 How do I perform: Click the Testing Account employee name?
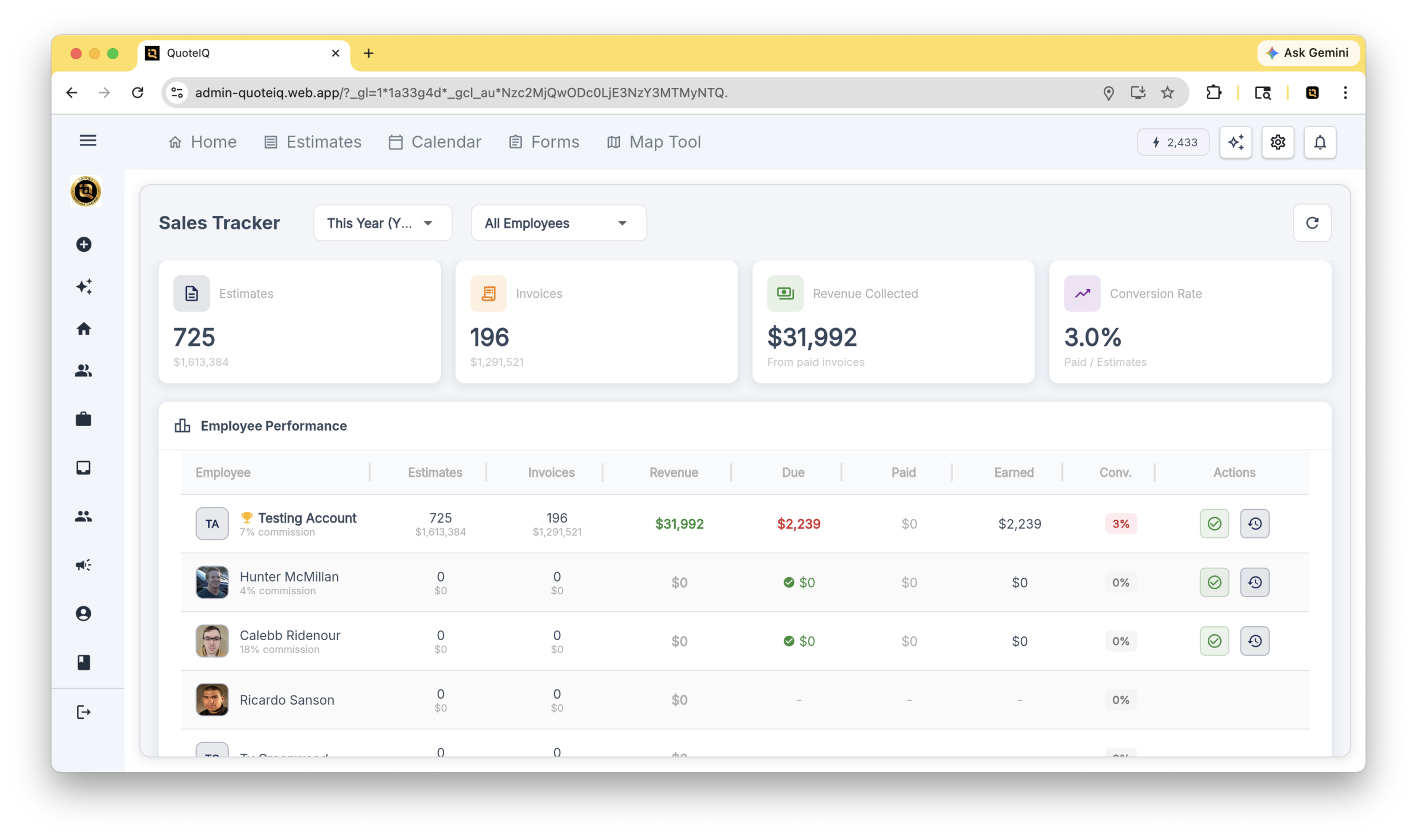(x=307, y=518)
